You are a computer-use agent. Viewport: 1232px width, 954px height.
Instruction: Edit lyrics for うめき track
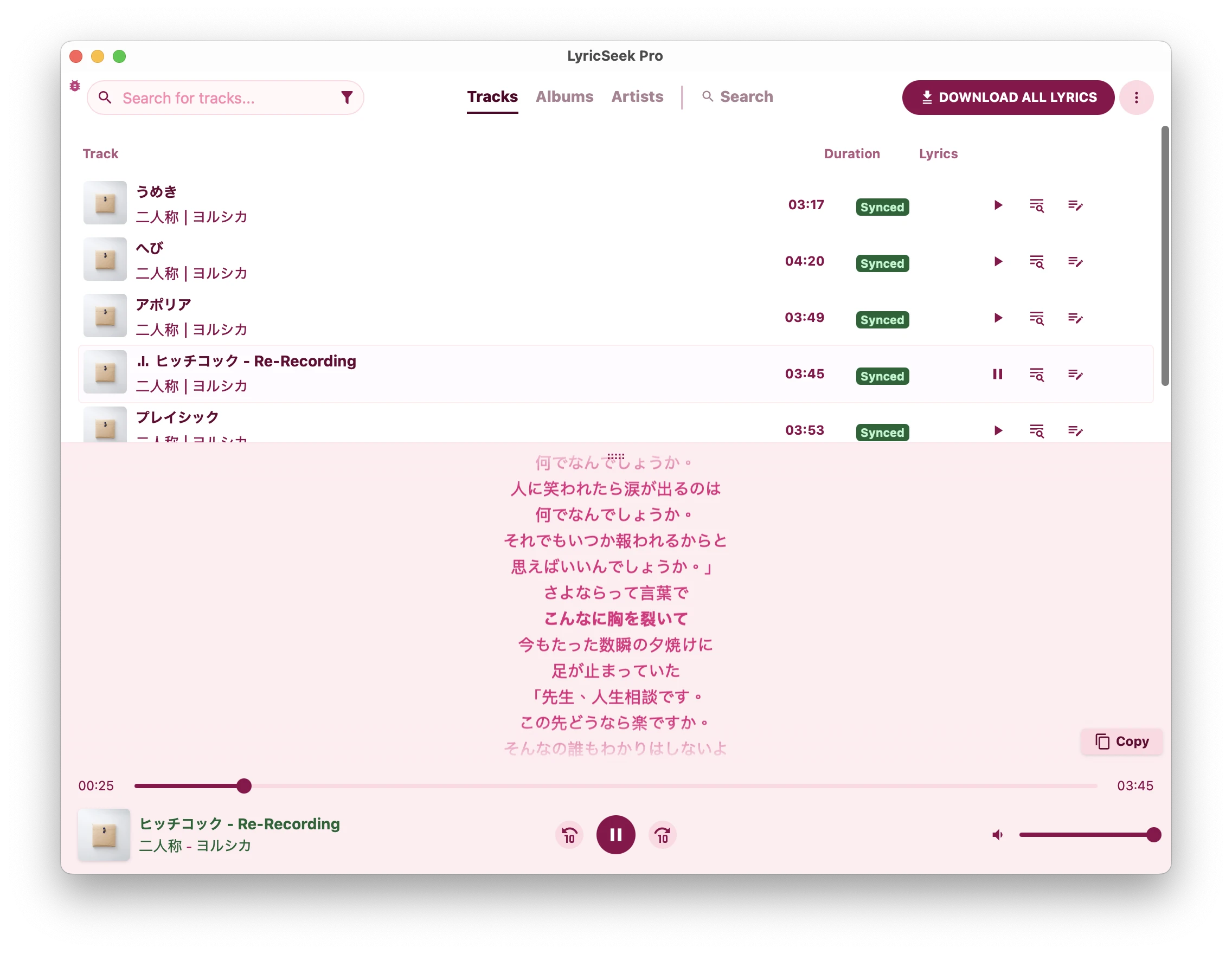(x=1075, y=205)
